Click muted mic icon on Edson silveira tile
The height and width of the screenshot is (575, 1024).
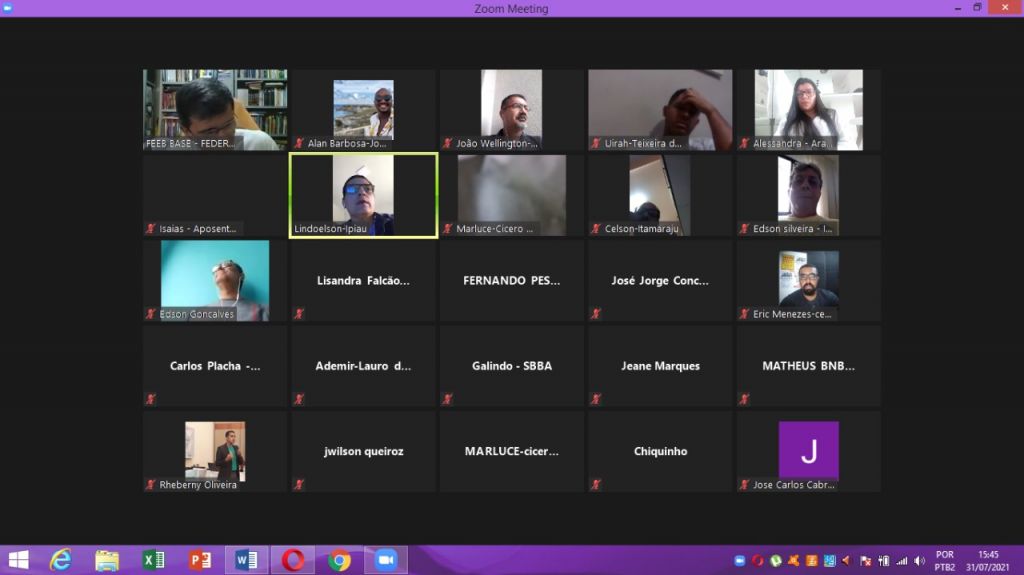[744, 229]
